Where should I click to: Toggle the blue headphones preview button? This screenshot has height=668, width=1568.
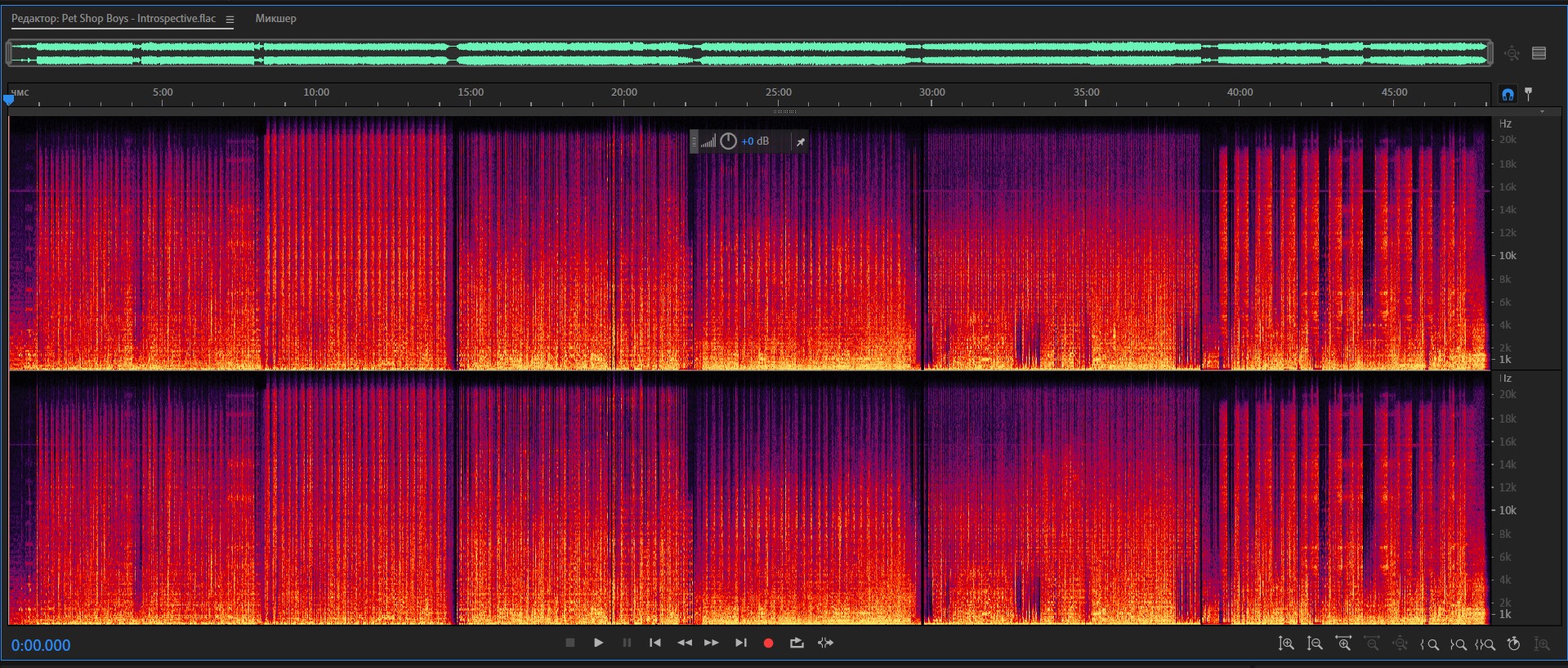coord(1508,94)
